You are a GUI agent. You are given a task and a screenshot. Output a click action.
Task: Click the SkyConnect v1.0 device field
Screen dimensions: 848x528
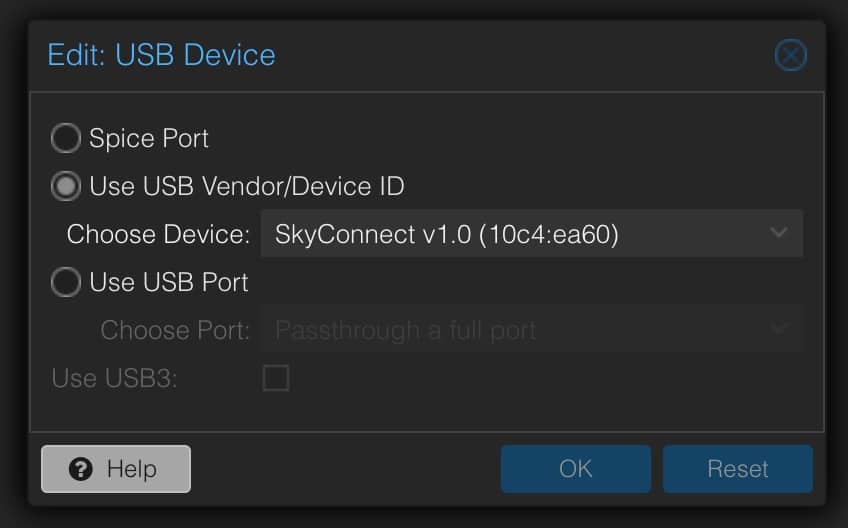point(532,234)
